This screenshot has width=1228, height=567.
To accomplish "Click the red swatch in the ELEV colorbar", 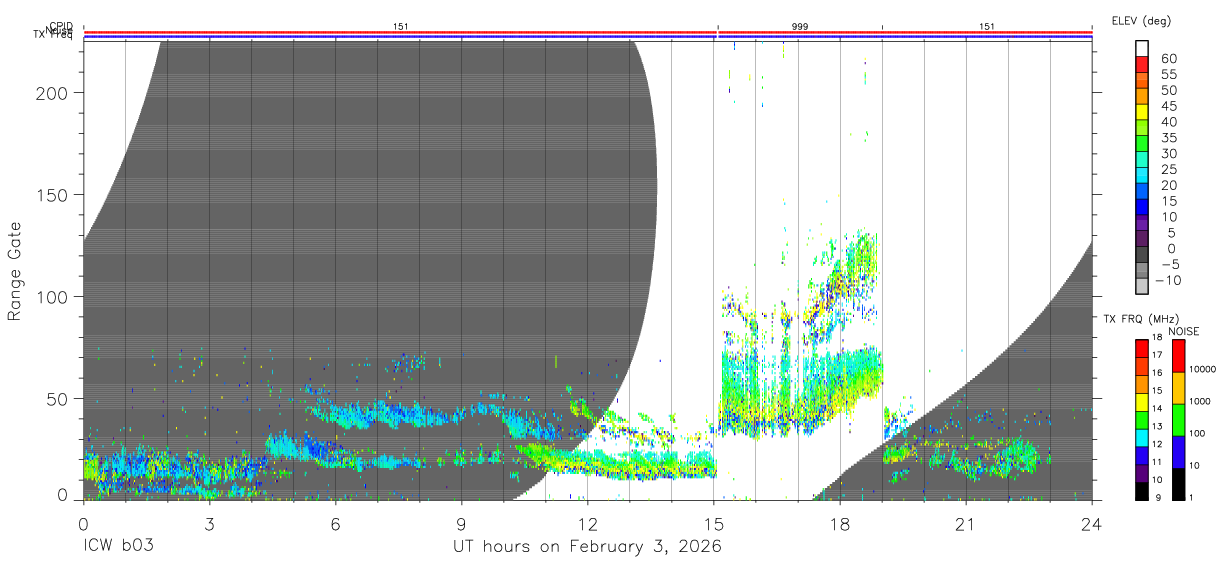I will pos(1142,64).
